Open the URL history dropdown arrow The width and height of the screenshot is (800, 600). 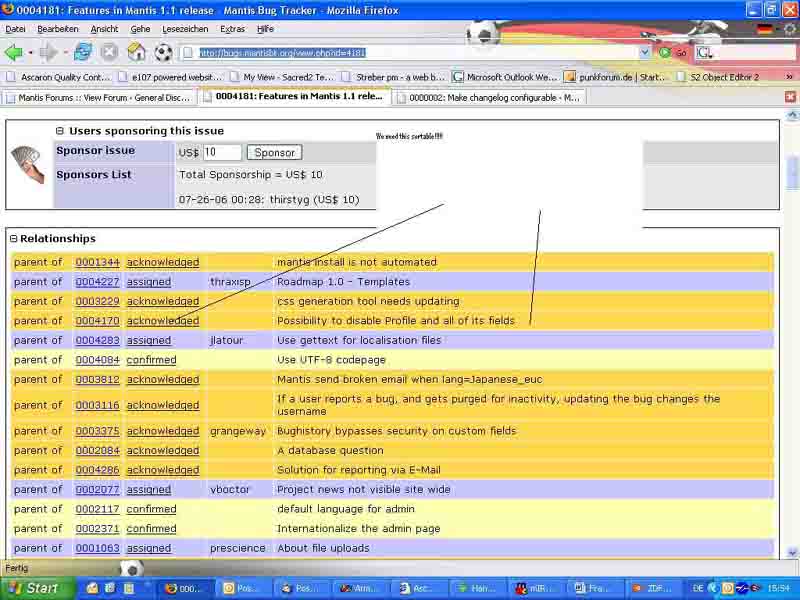click(645, 53)
